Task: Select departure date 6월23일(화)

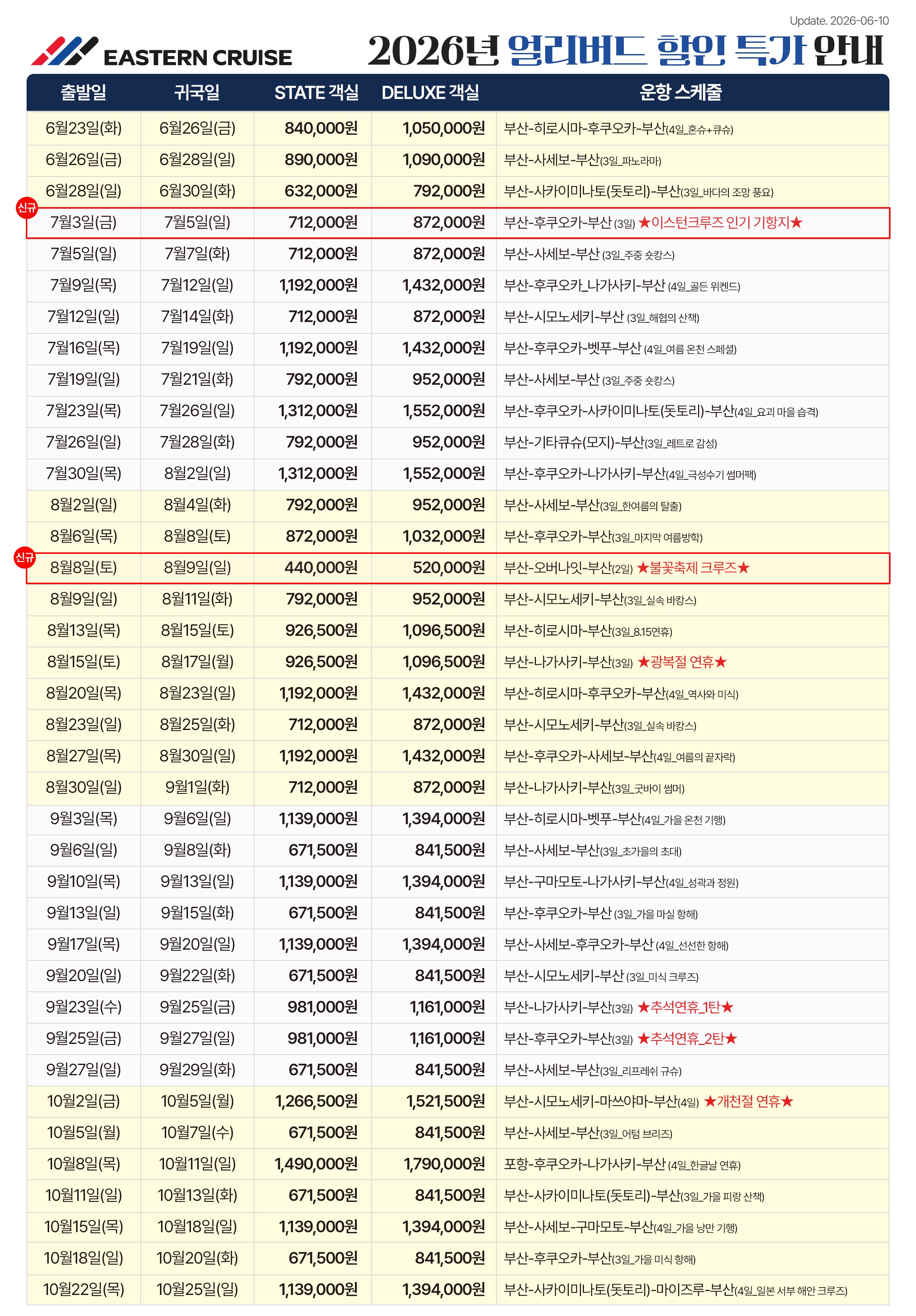Action: tap(84, 128)
